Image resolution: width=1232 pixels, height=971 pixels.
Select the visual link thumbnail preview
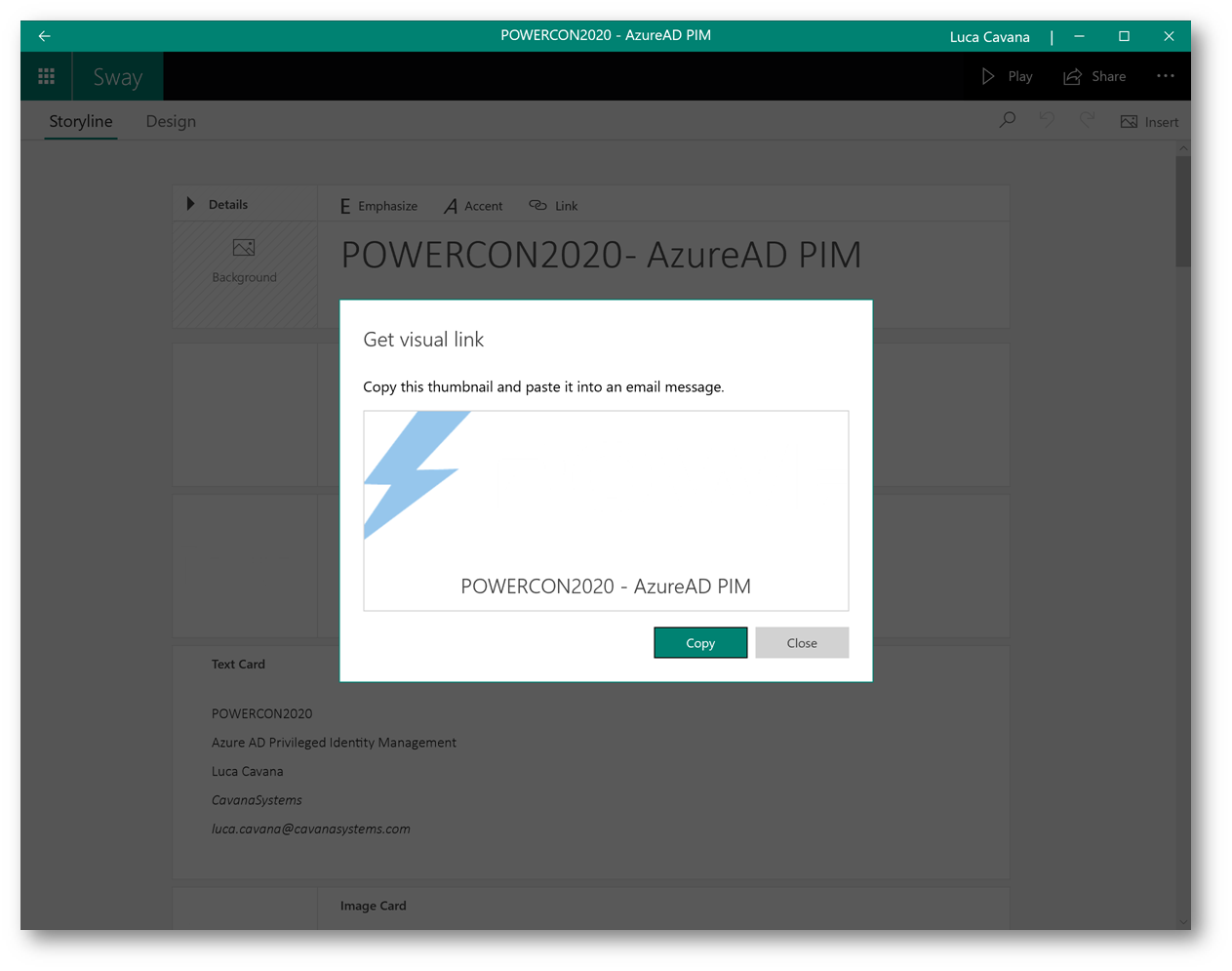[606, 510]
